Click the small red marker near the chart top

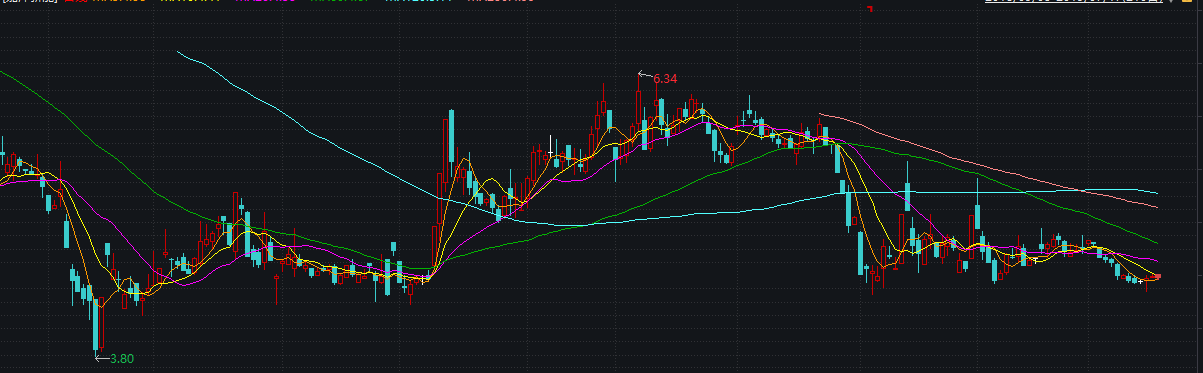click(x=870, y=8)
